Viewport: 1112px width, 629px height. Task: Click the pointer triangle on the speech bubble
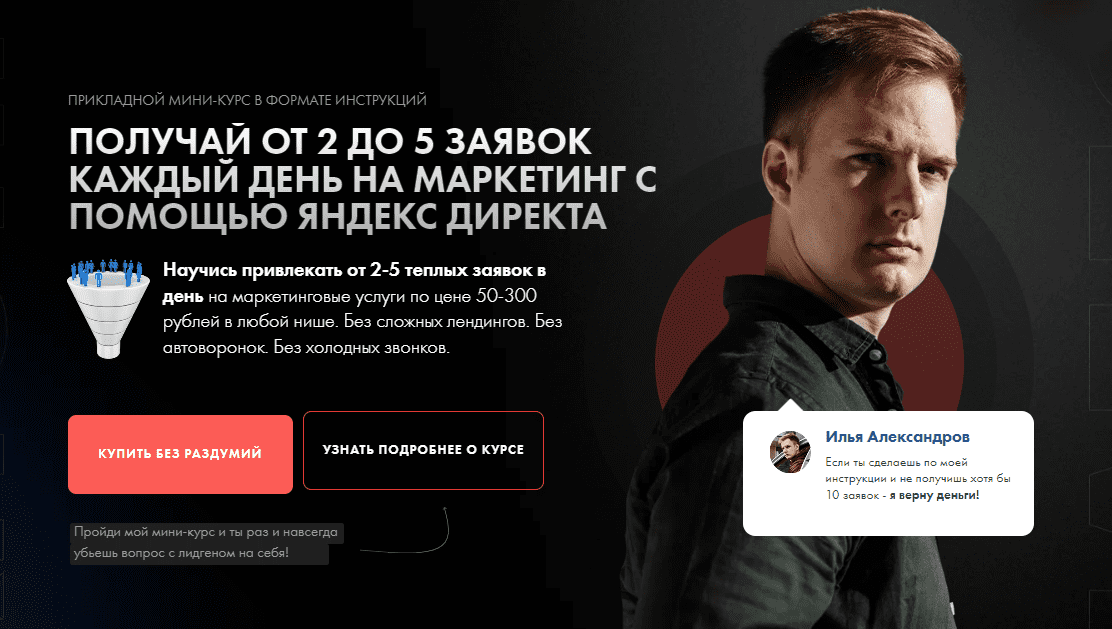click(790, 406)
